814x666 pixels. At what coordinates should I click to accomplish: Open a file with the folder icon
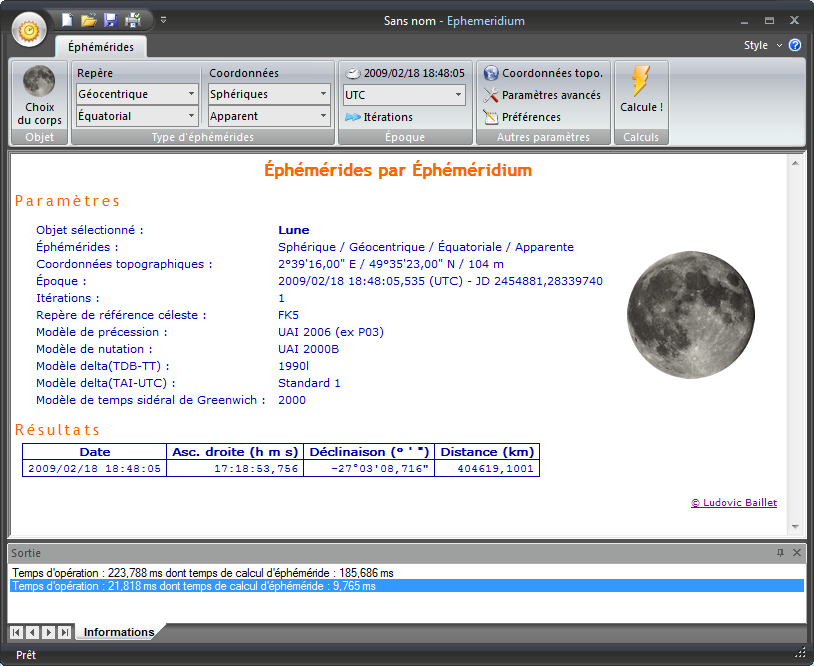[x=88, y=20]
